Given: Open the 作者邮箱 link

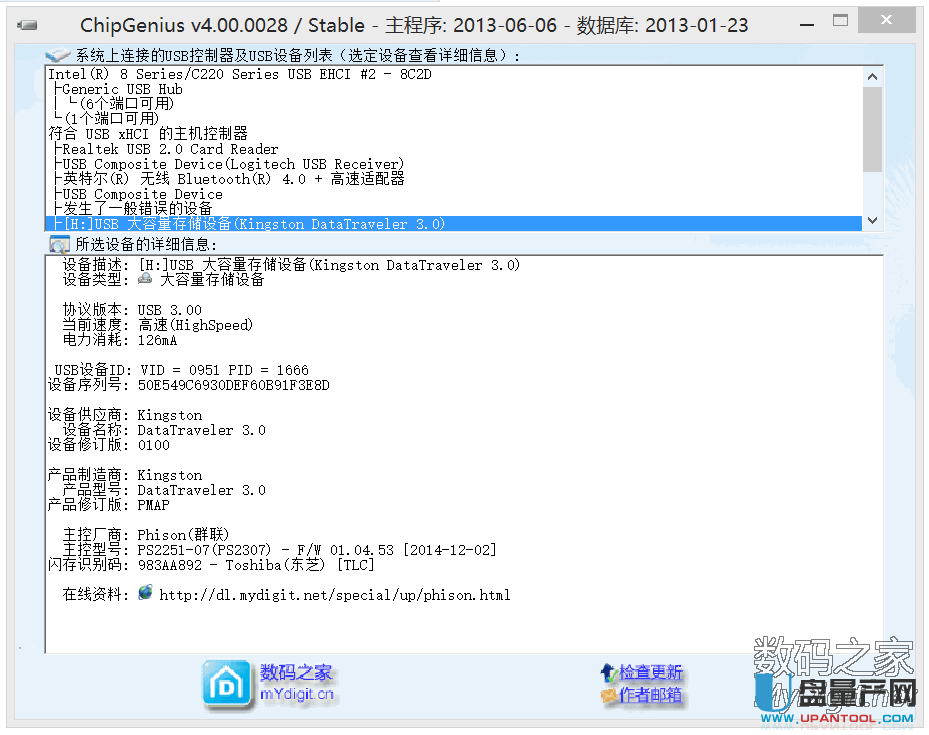Looking at the screenshot, I should pos(651,695).
